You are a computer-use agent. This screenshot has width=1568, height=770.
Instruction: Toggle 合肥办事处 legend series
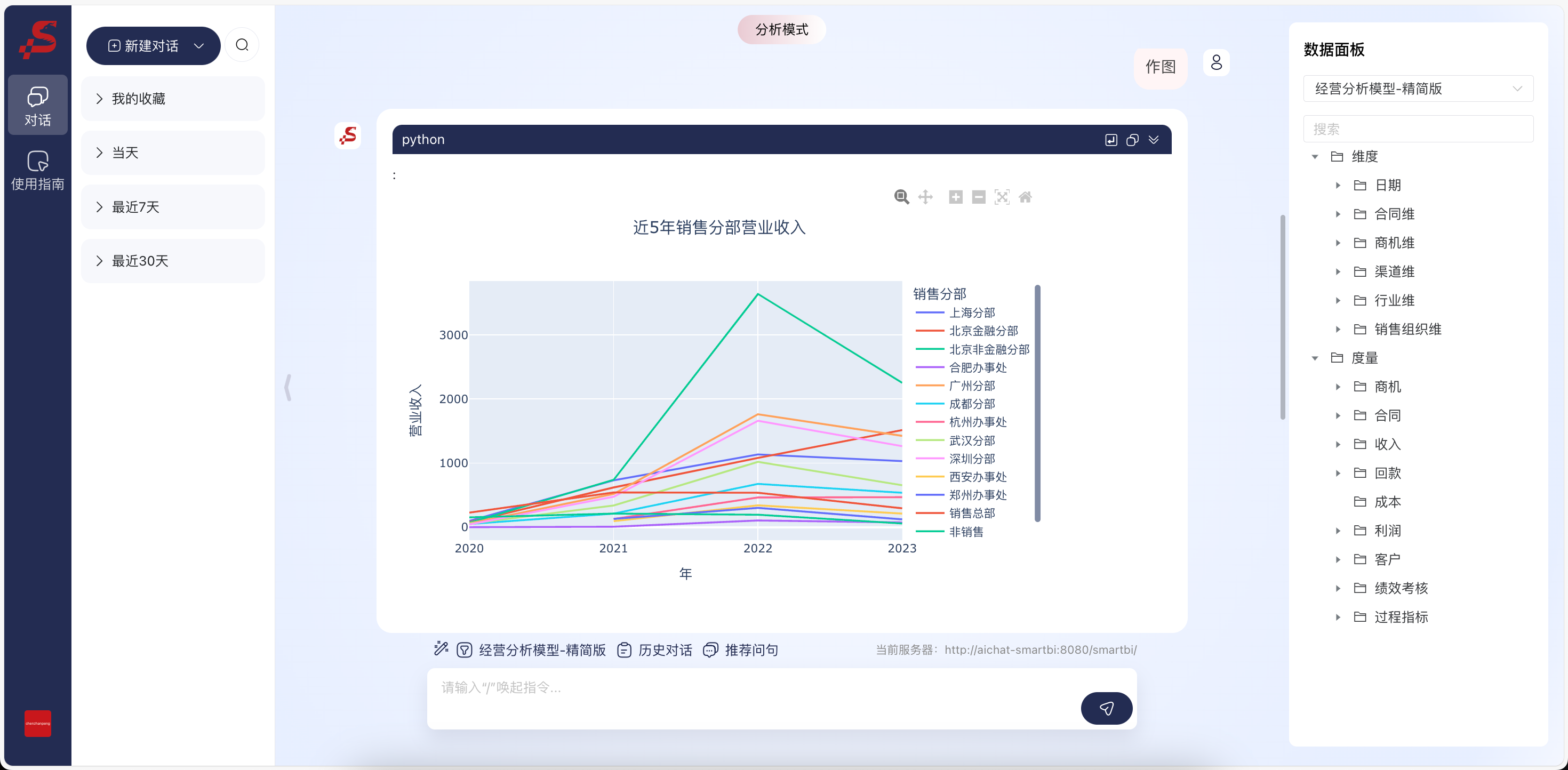click(962, 367)
